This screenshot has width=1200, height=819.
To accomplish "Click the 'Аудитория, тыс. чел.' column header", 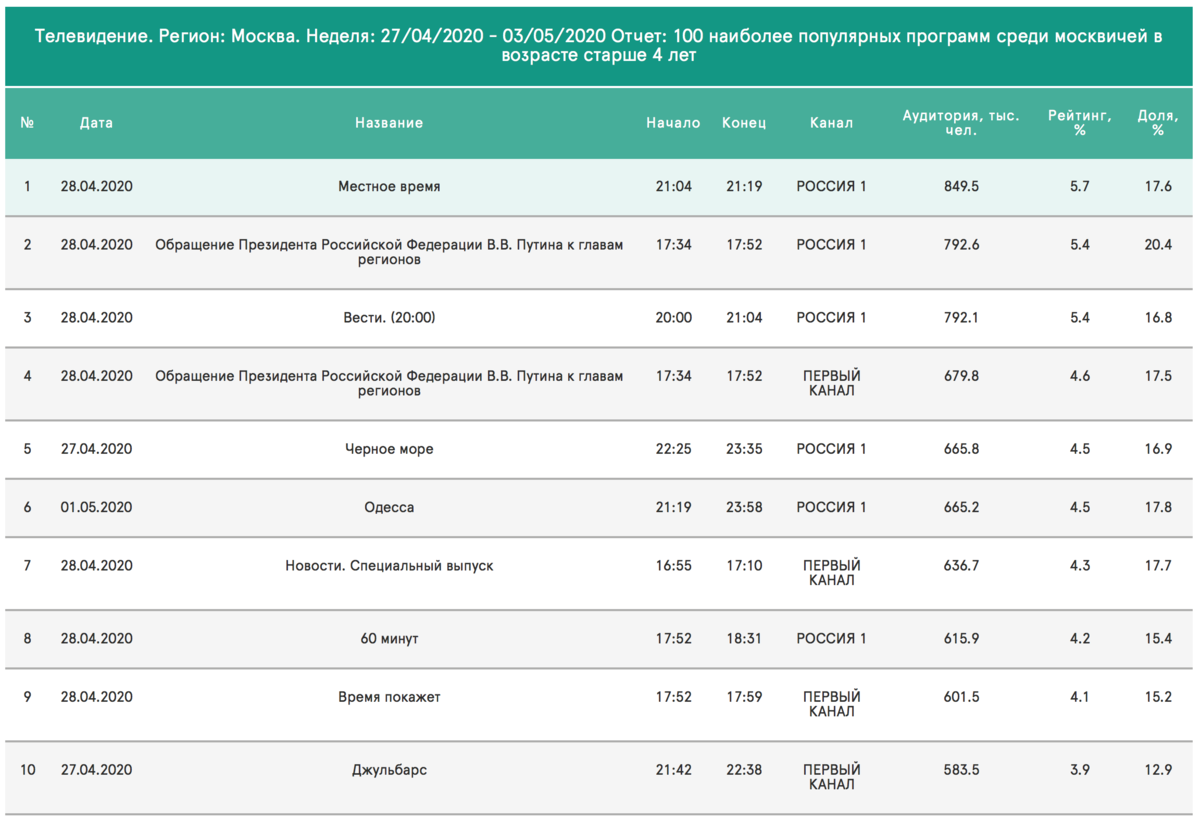I will point(961,123).
